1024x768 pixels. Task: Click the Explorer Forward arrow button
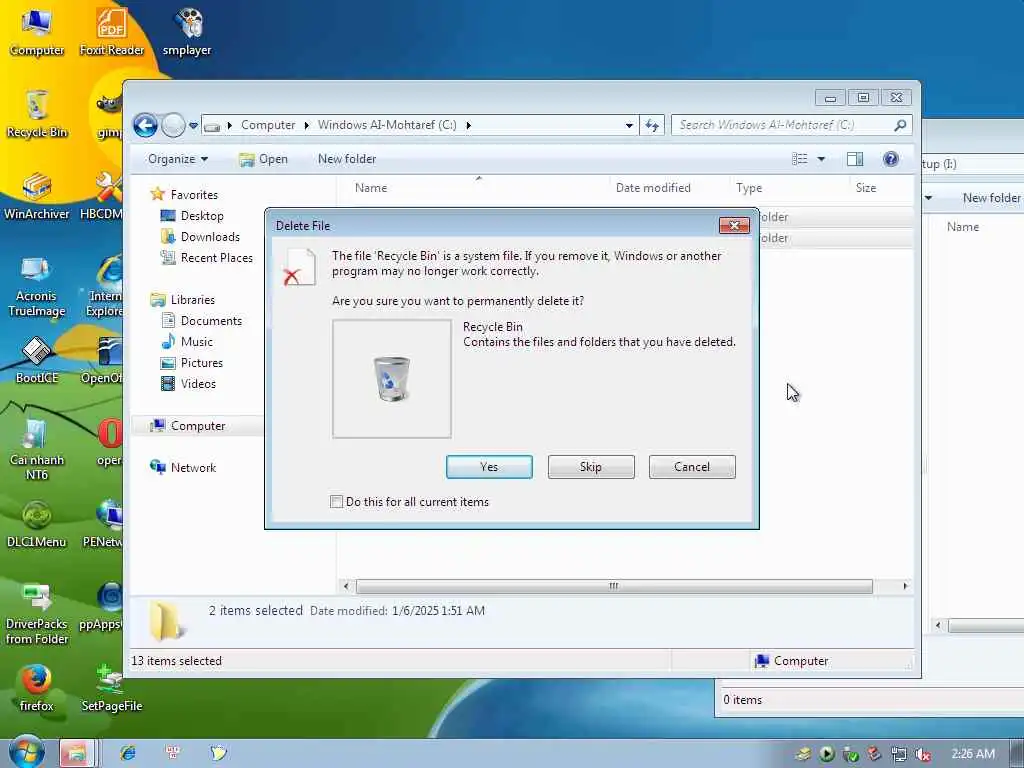(x=173, y=125)
